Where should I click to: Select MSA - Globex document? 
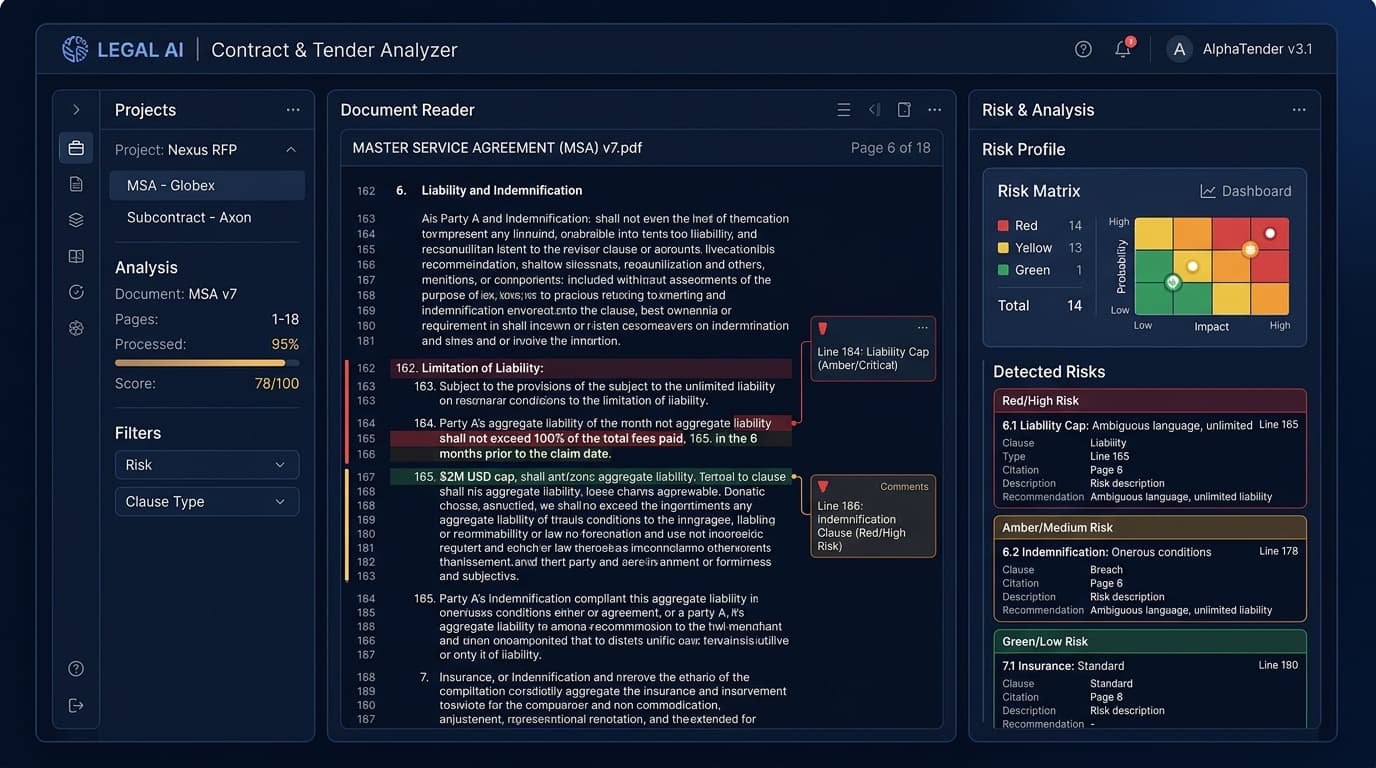pyautogui.click(x=207, y=185)
